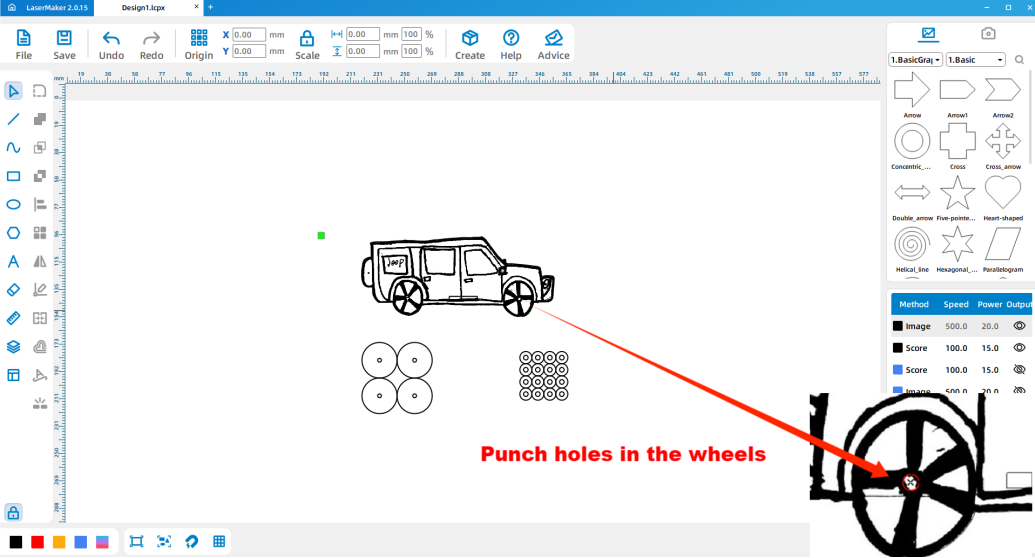
Task: Click the fit-to-frame icon in bottom bar
Action: pyautogui.click(x=137, y=541)
